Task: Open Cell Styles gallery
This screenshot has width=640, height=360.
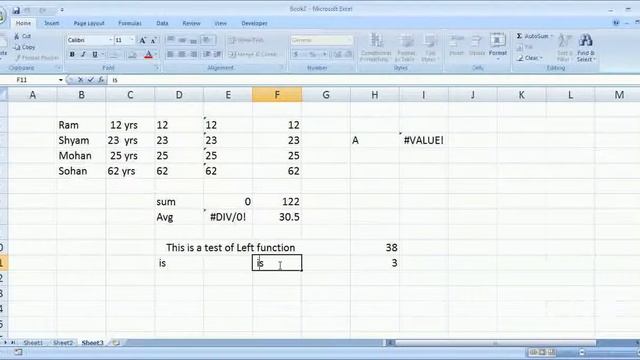Action: pyautogui.click(x=430, y=48)
